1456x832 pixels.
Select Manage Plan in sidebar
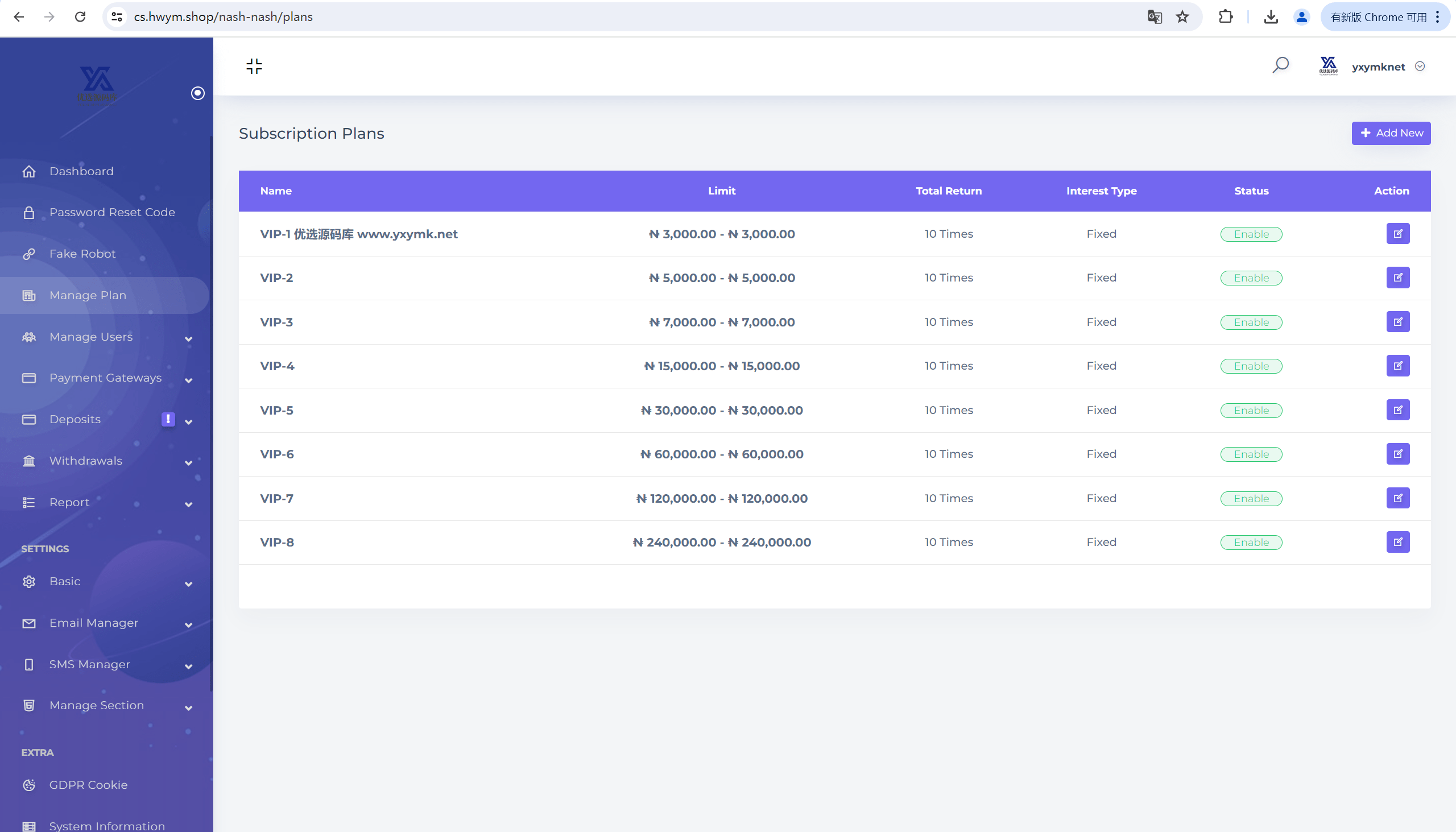click(x=105, y=295)
